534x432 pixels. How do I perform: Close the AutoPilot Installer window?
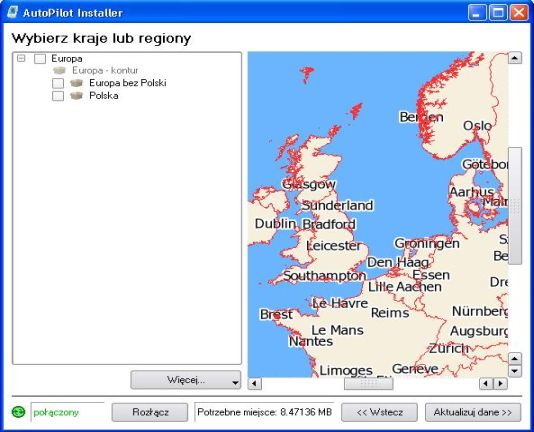tap(518, 13)
